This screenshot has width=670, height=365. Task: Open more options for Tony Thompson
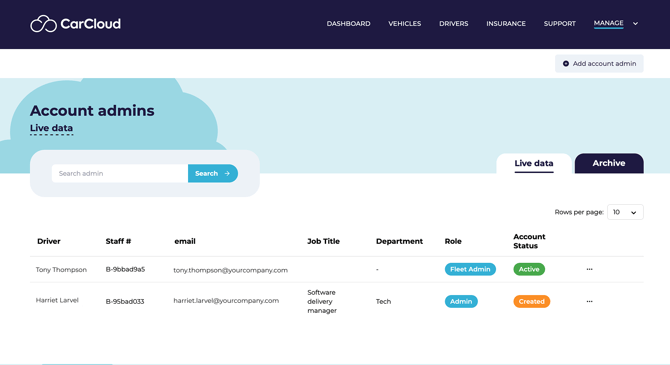point(589,269)
